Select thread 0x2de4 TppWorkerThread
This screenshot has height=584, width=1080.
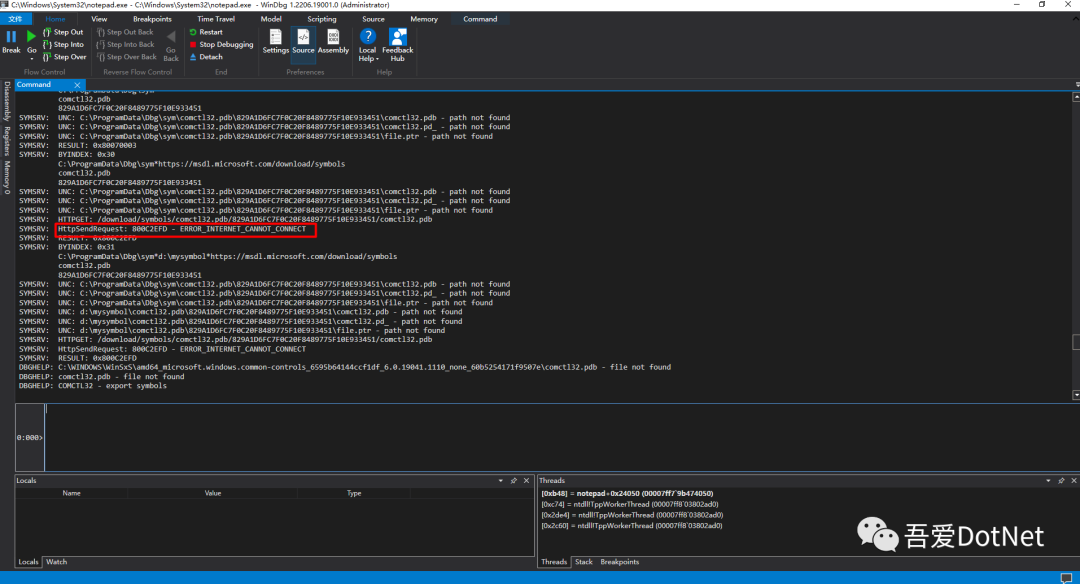632,515
